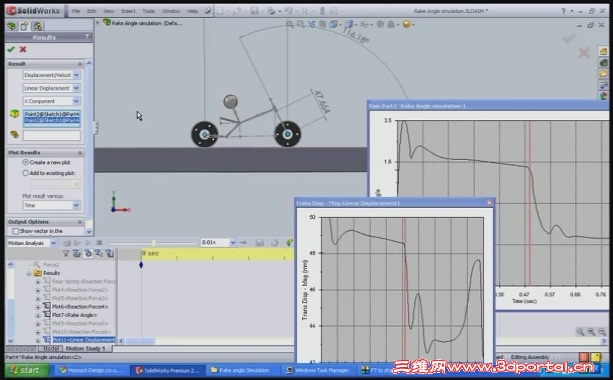Screen dimensions: 613x380
Task: Open the Insert menu
Action: (x=128, y=11)
